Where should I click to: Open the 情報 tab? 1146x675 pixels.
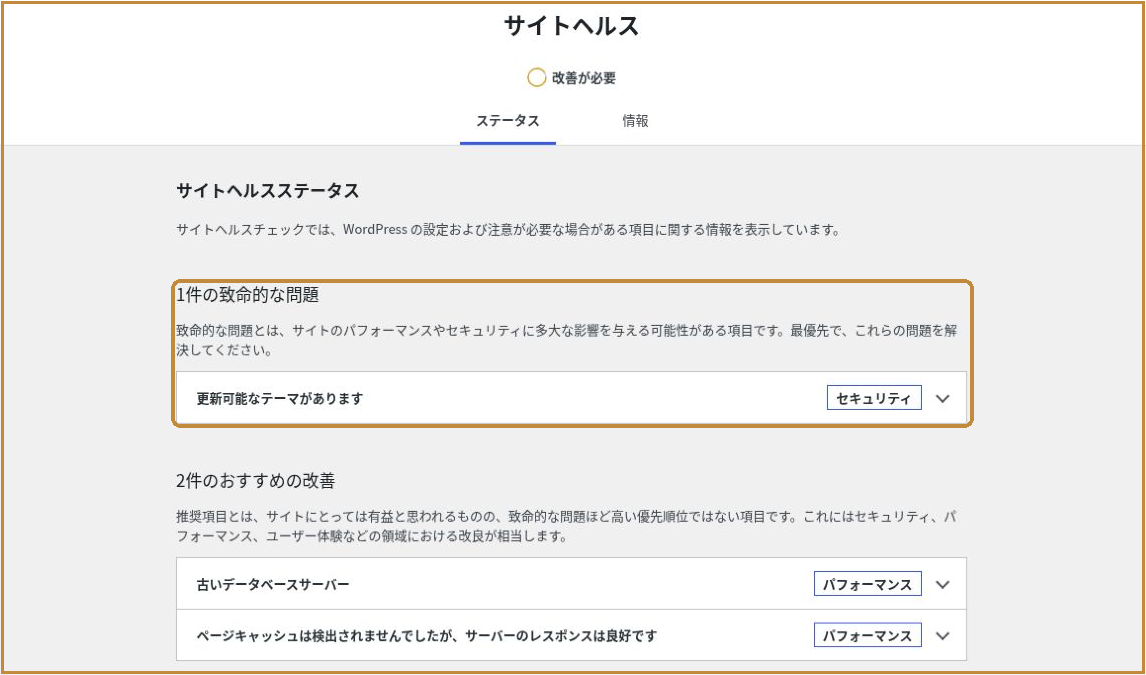tap(635, 121)
